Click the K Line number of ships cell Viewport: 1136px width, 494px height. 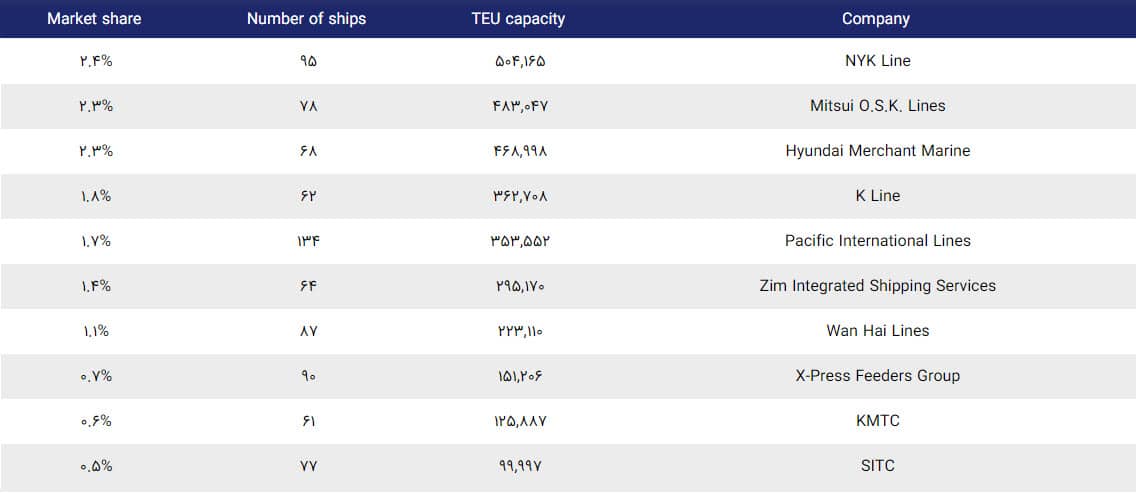307,196
